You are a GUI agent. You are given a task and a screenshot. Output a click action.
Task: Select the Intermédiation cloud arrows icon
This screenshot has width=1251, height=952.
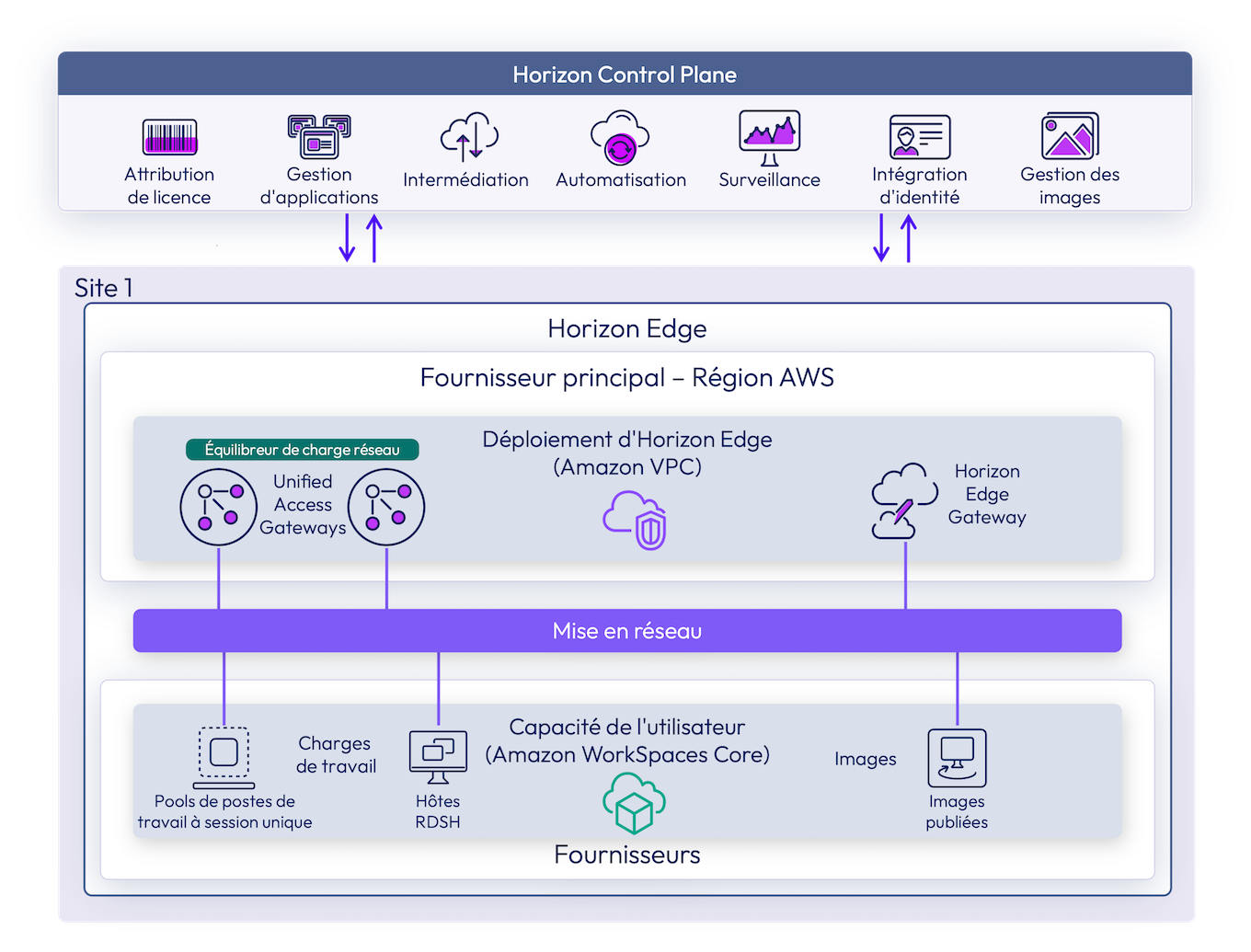(x=469, y=137)
